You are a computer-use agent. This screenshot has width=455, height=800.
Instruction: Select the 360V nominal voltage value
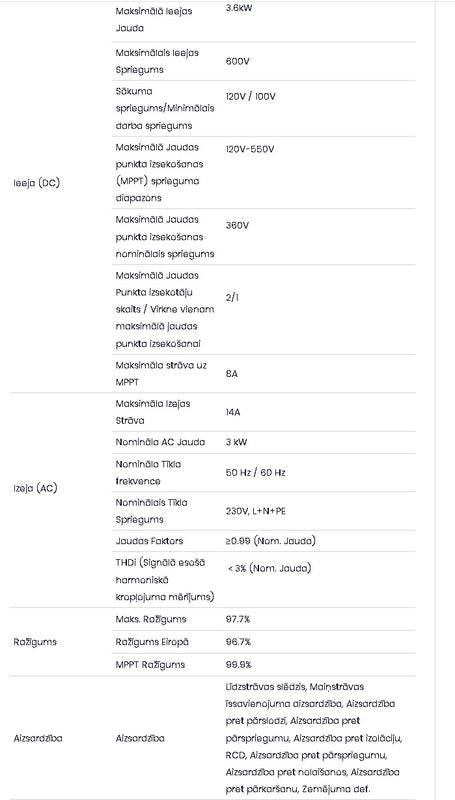[237, 226]
